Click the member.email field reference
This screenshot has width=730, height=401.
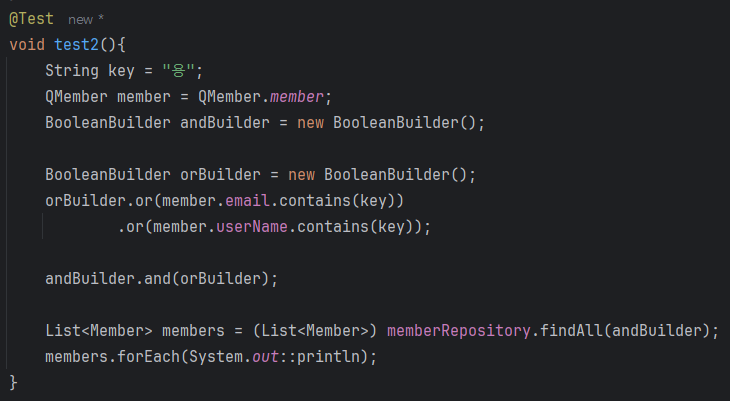point(247,201)
